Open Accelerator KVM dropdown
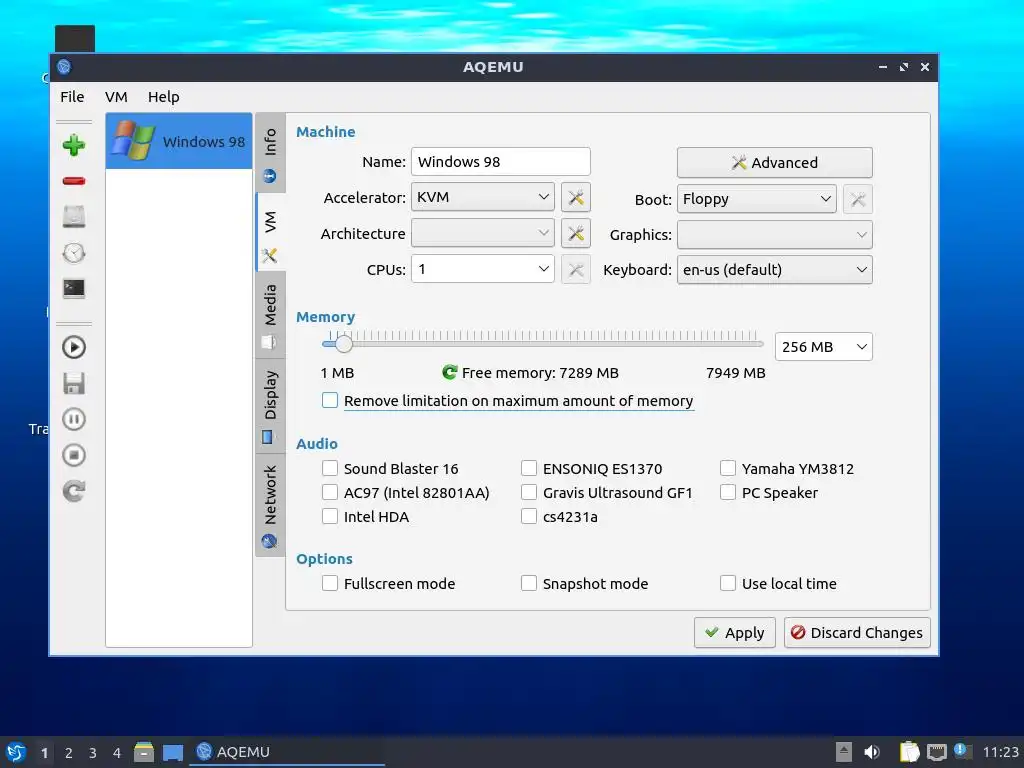This screenshot has width=1024, height=768. pos(483,197)
